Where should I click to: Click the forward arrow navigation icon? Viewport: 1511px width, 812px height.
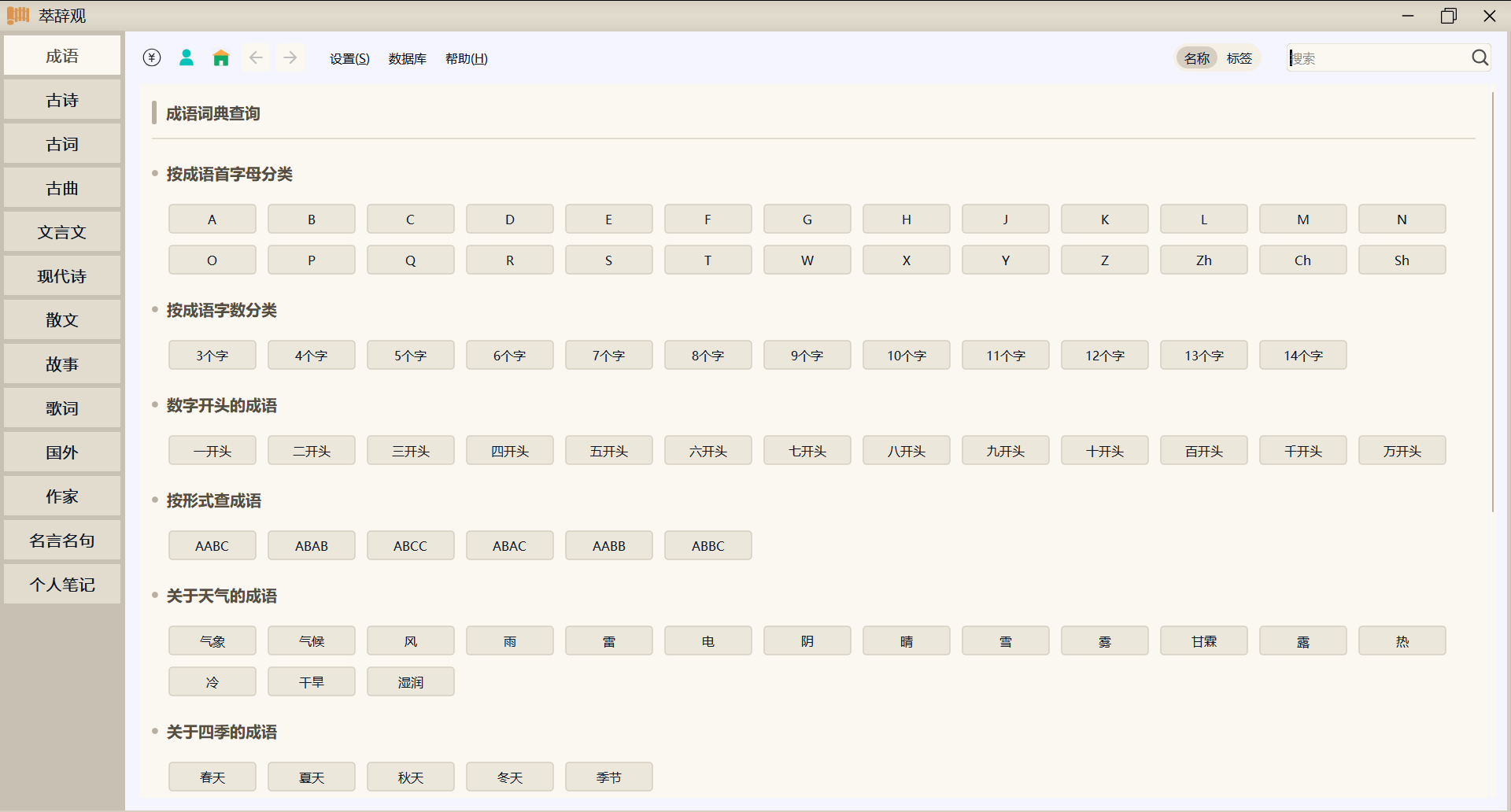click(x=290, y=57)
